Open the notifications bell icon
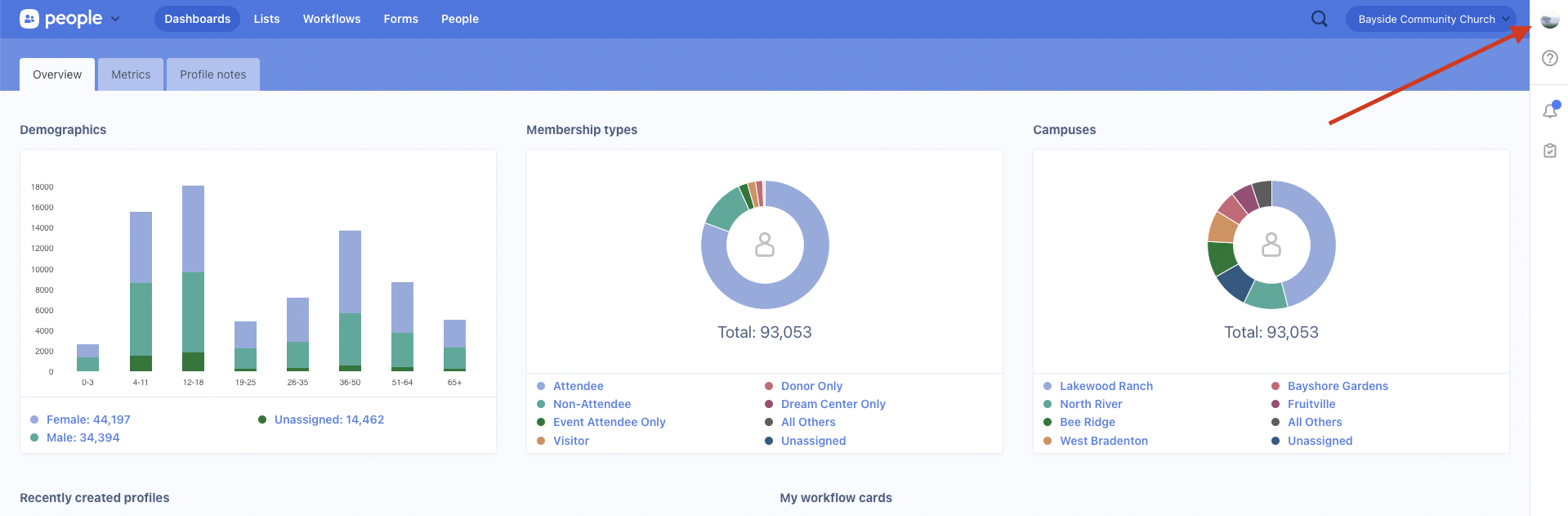Image resolution: width=1568 pixels, height=516 pixels. click(x=1549, y=111)
